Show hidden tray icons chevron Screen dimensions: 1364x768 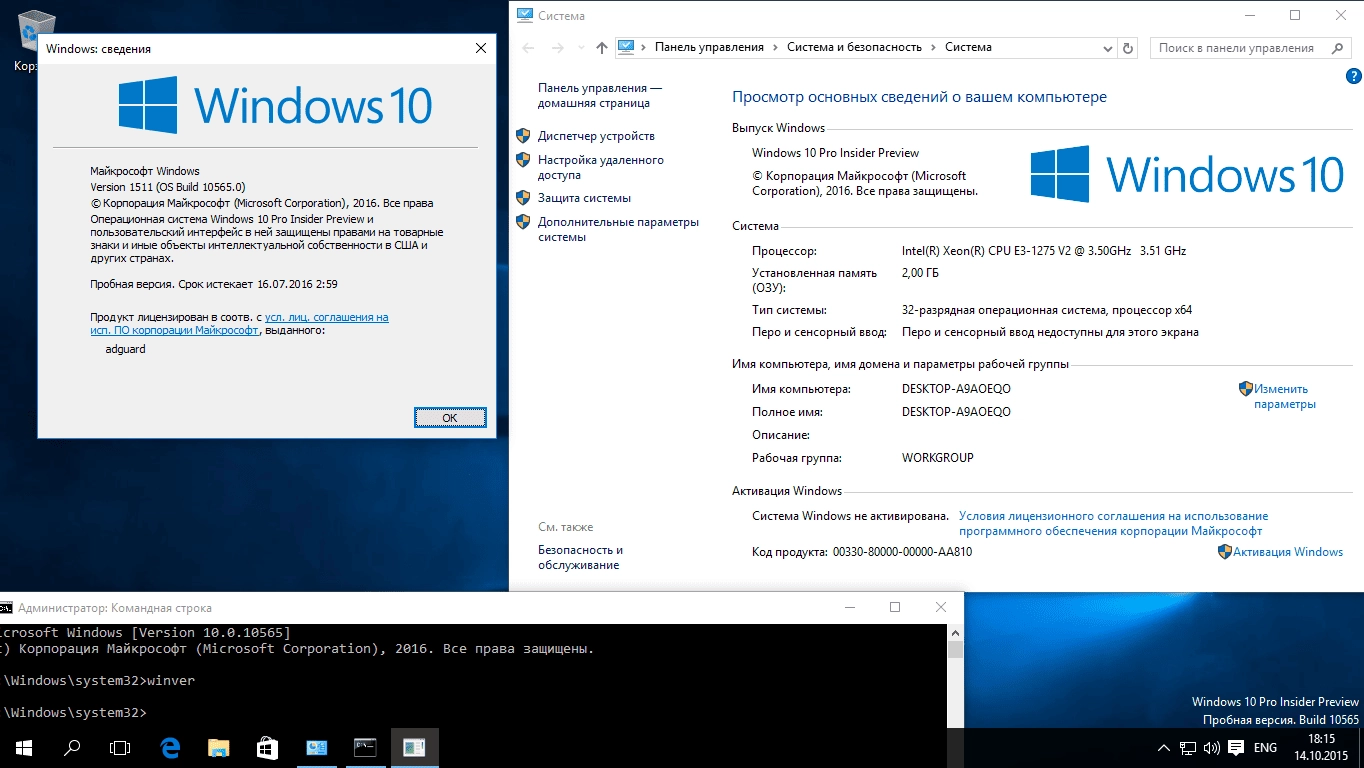tap(1164, 748)
